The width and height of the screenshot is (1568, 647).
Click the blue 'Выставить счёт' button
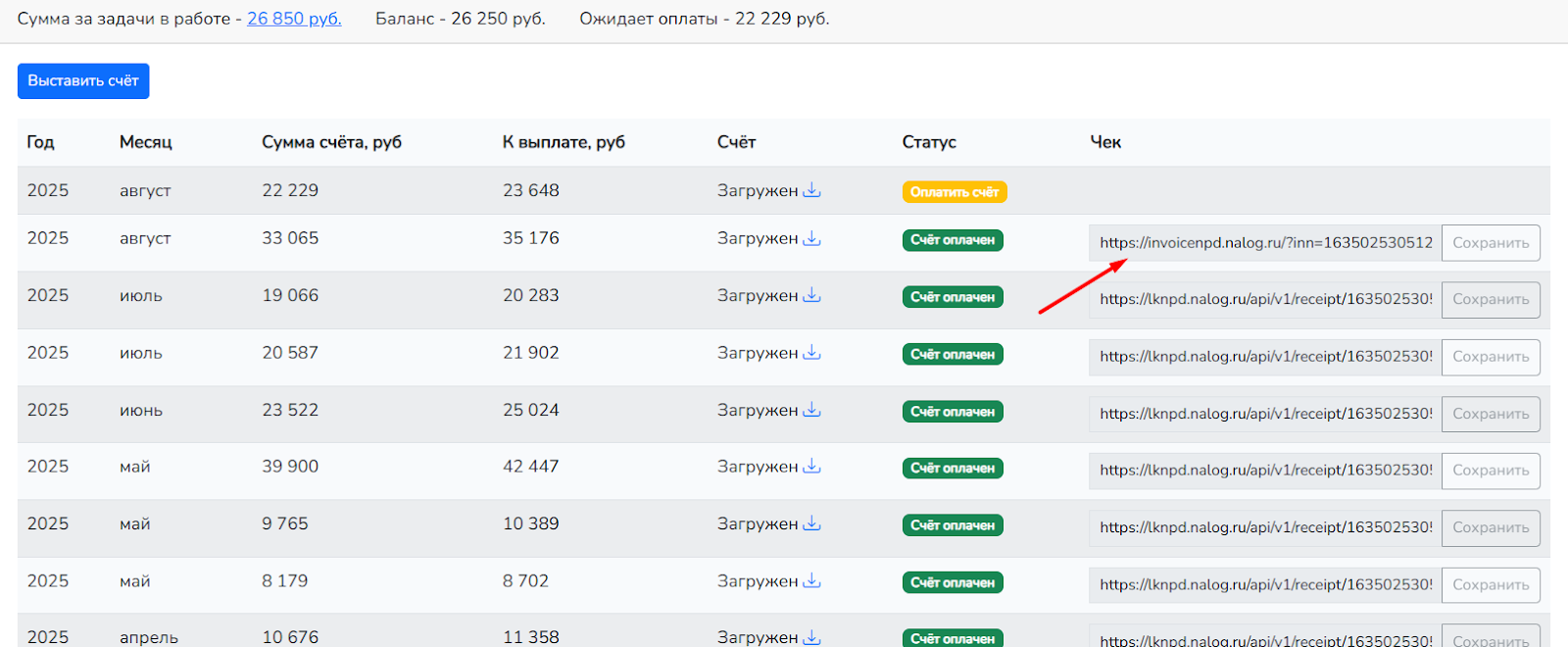[83, 81]
